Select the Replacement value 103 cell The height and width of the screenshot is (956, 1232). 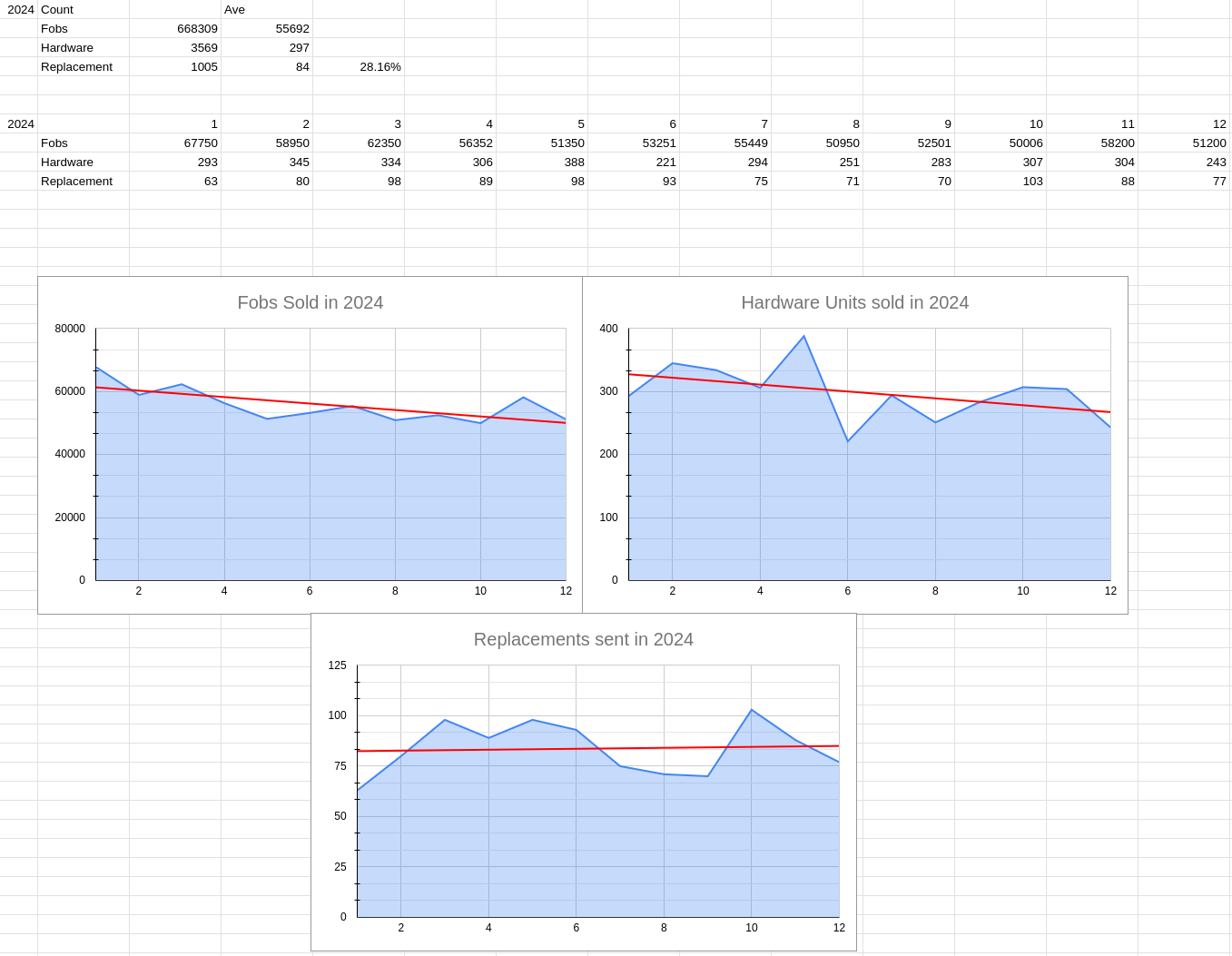tap(1000, 182)
